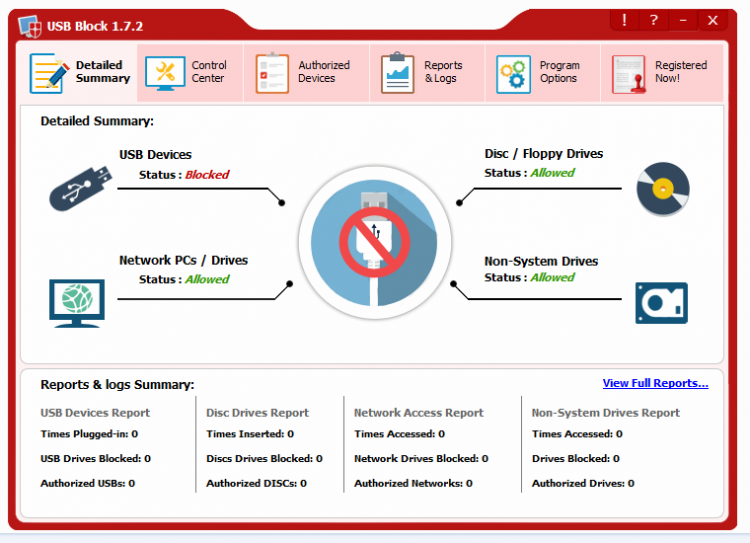Image resolution: width=750 pixels, height=543 pixels.
Task: Click the USB Block 1.7.2 title text
Action: click(95, 26)
